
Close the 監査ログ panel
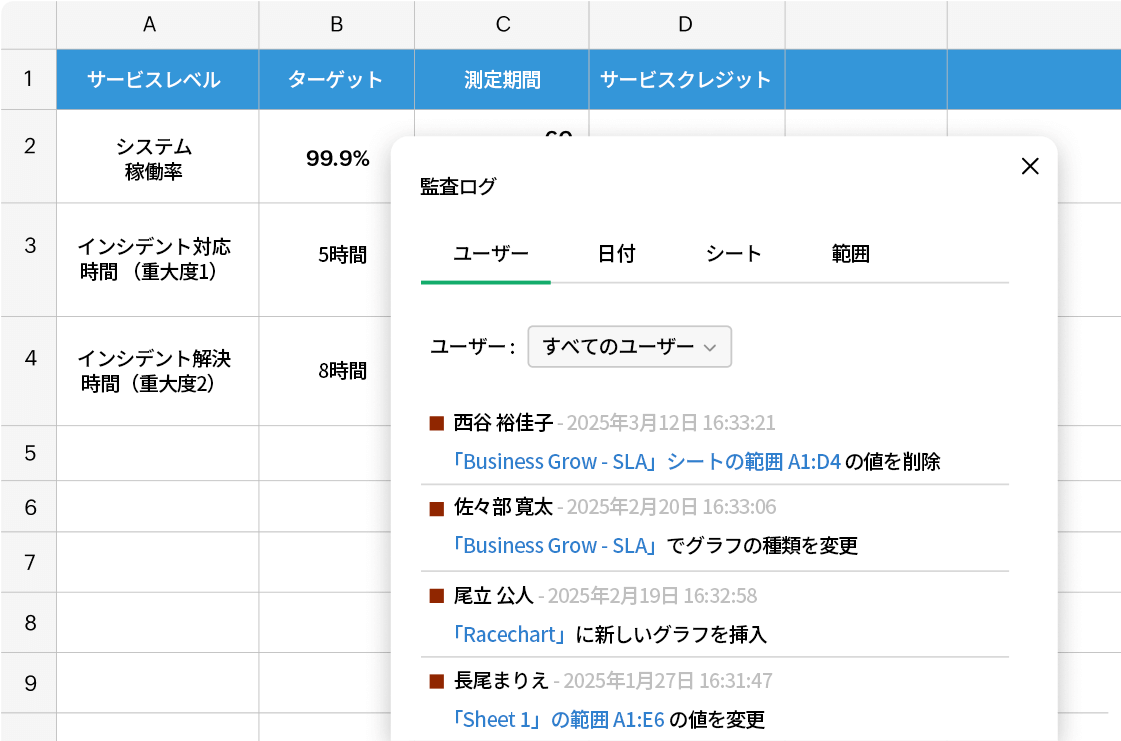[1029, 166]
